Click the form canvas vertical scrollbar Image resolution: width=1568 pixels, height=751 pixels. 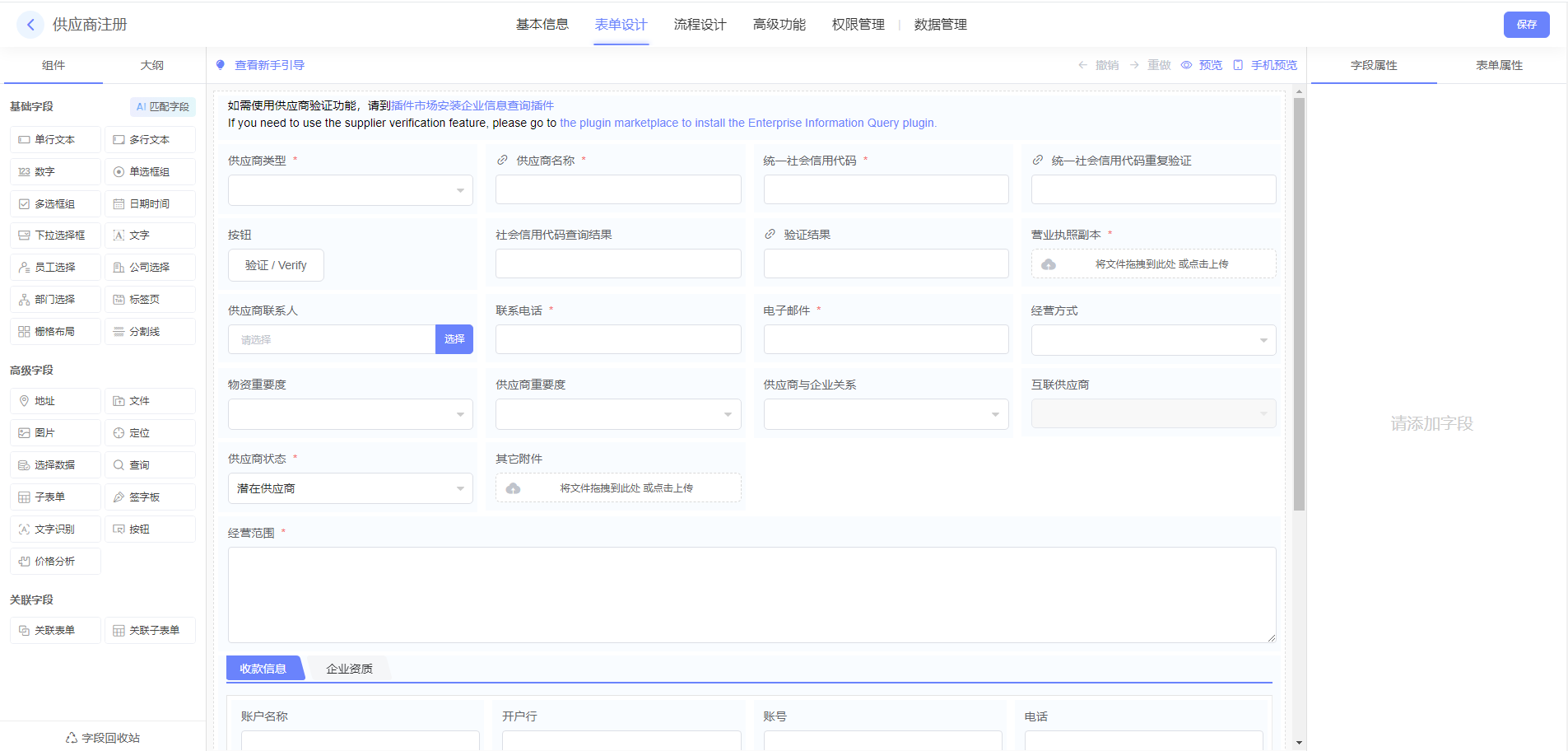(x=1299, y=305)
